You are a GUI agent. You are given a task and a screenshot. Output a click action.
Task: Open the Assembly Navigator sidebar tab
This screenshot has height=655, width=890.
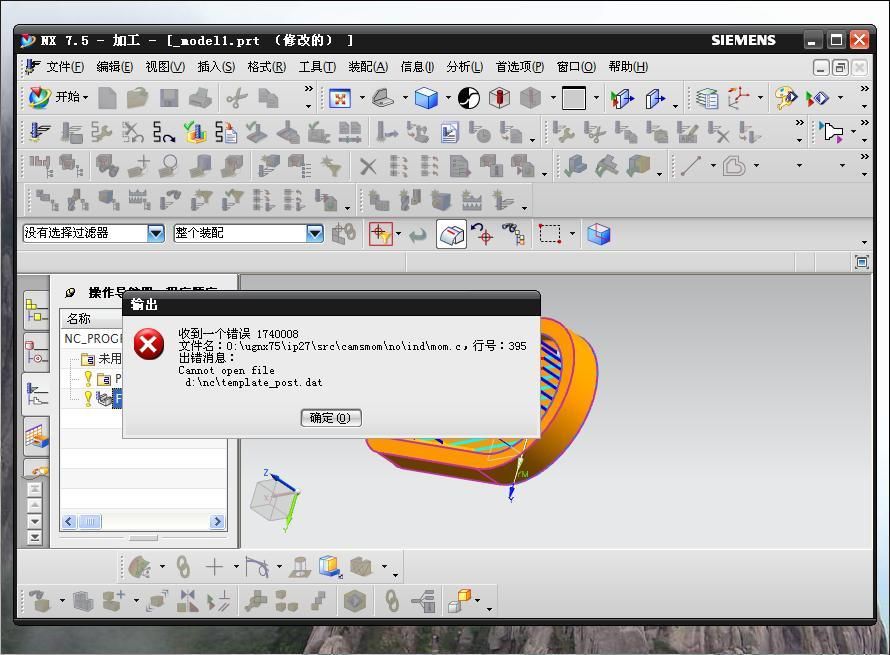coord(36,310)
